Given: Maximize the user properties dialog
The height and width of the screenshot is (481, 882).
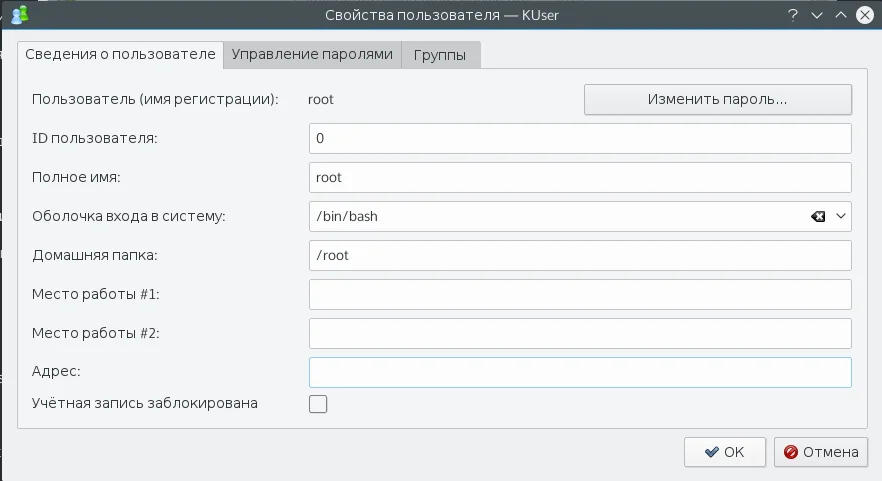Looking at the screenshot, I should click(841, 15).
